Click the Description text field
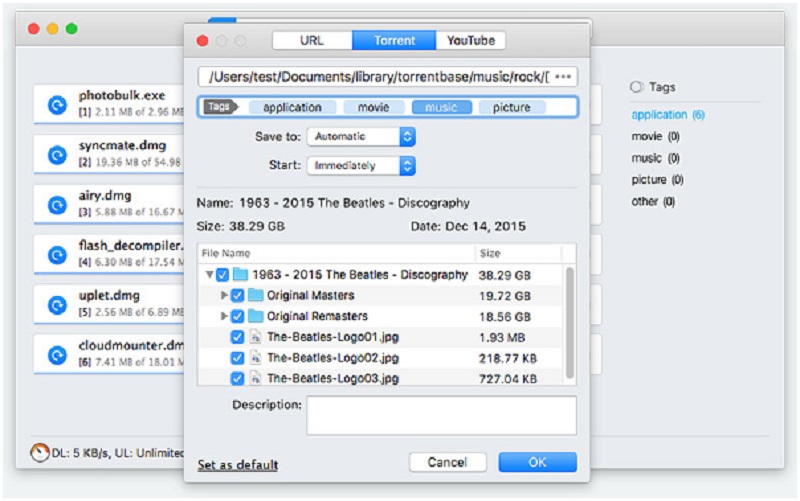 (441, 415)
